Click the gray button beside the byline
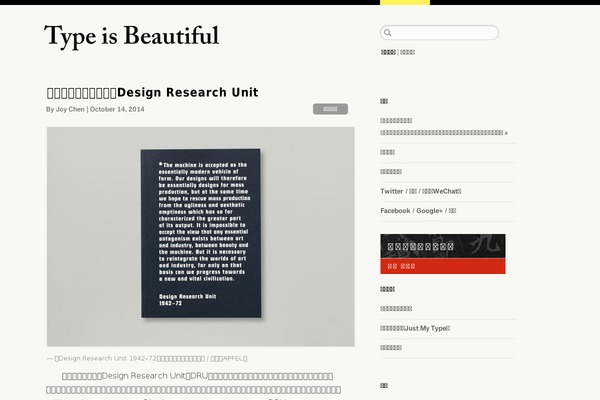600x400 pixels. click(x=330, y=109)
